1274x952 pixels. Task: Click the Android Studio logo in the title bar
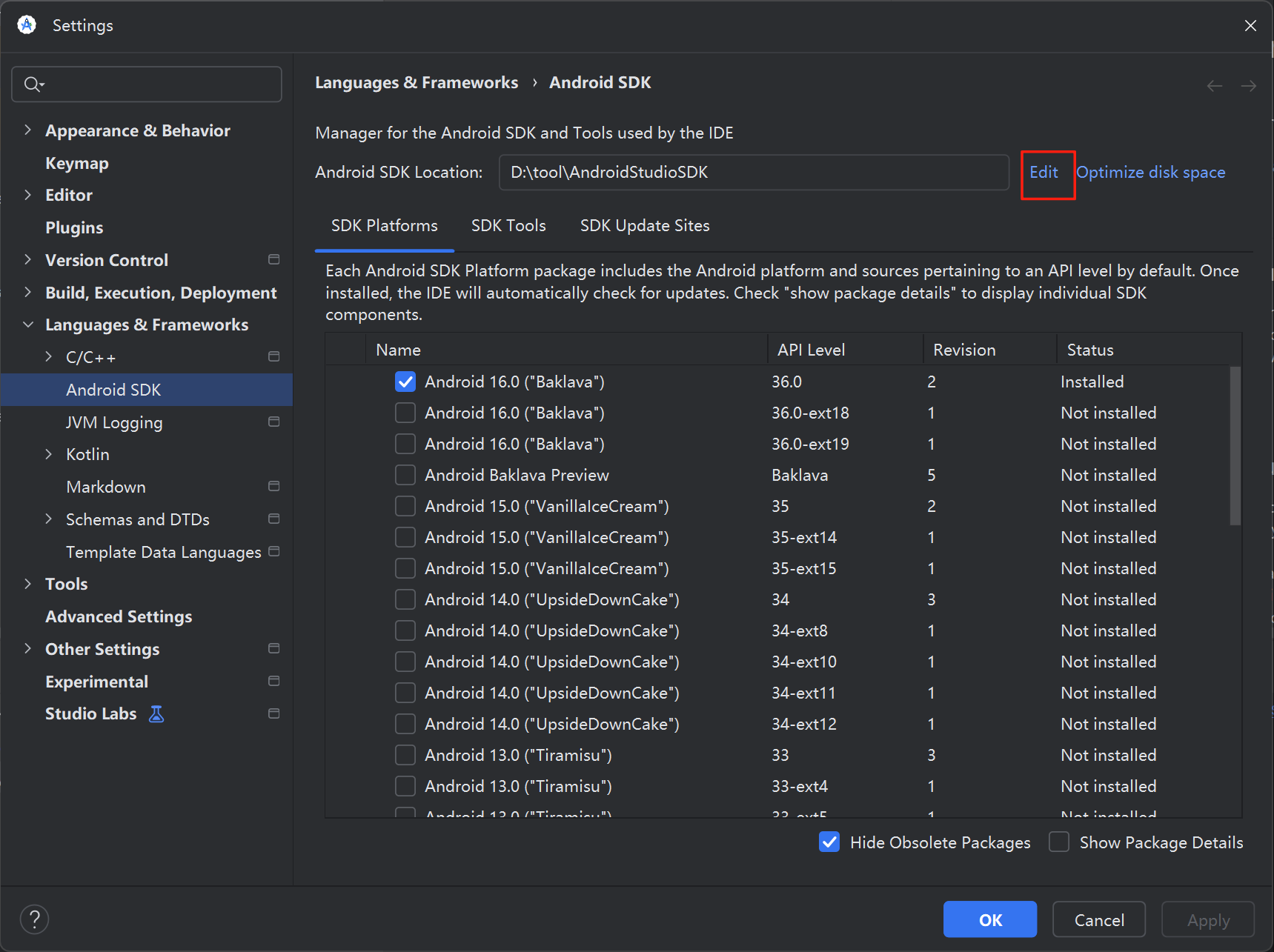tap(27, 24)
